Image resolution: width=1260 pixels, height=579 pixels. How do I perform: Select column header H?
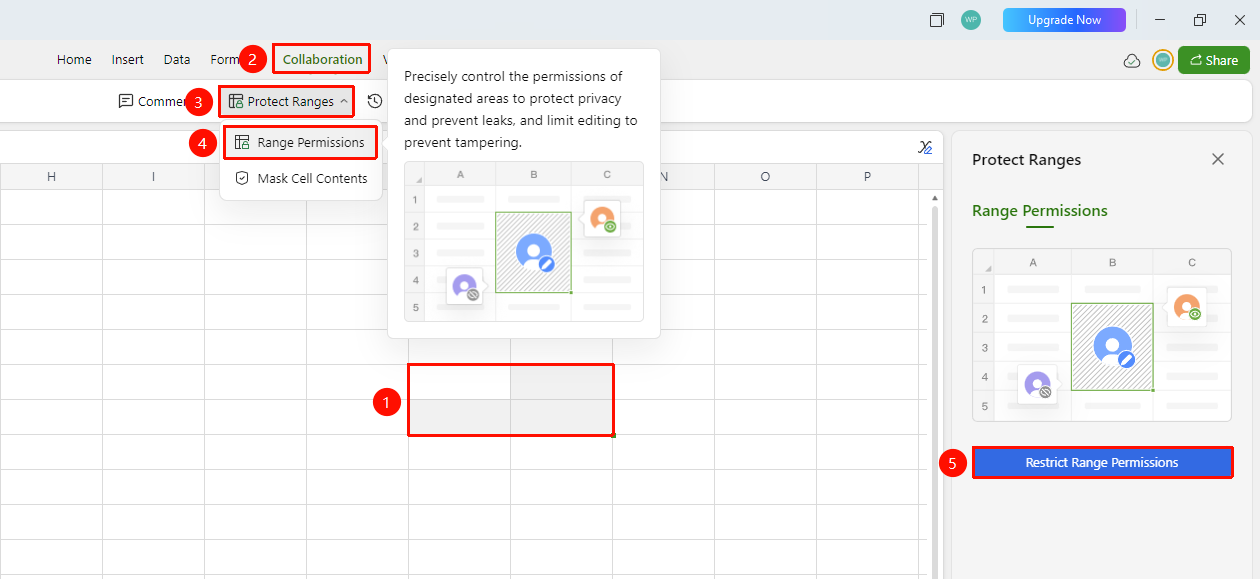pyautogui.click(x=51, y=177)
